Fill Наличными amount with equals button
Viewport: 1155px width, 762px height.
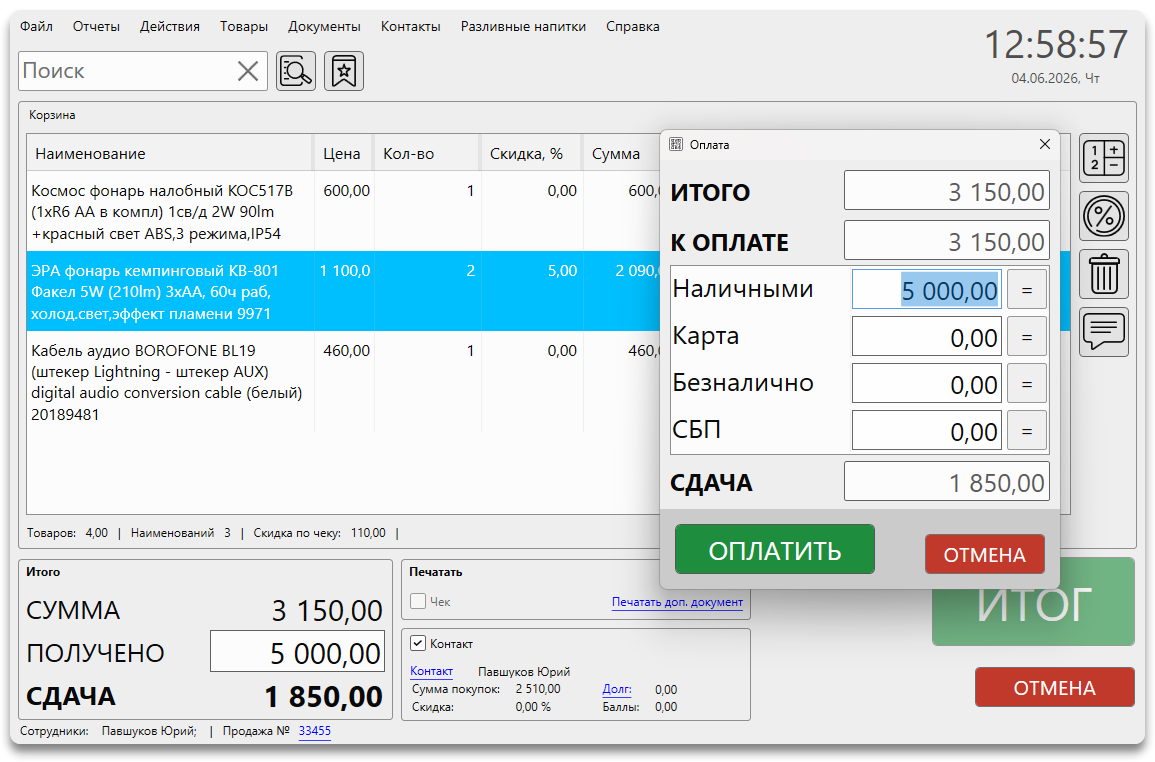tap(1027, 290)
